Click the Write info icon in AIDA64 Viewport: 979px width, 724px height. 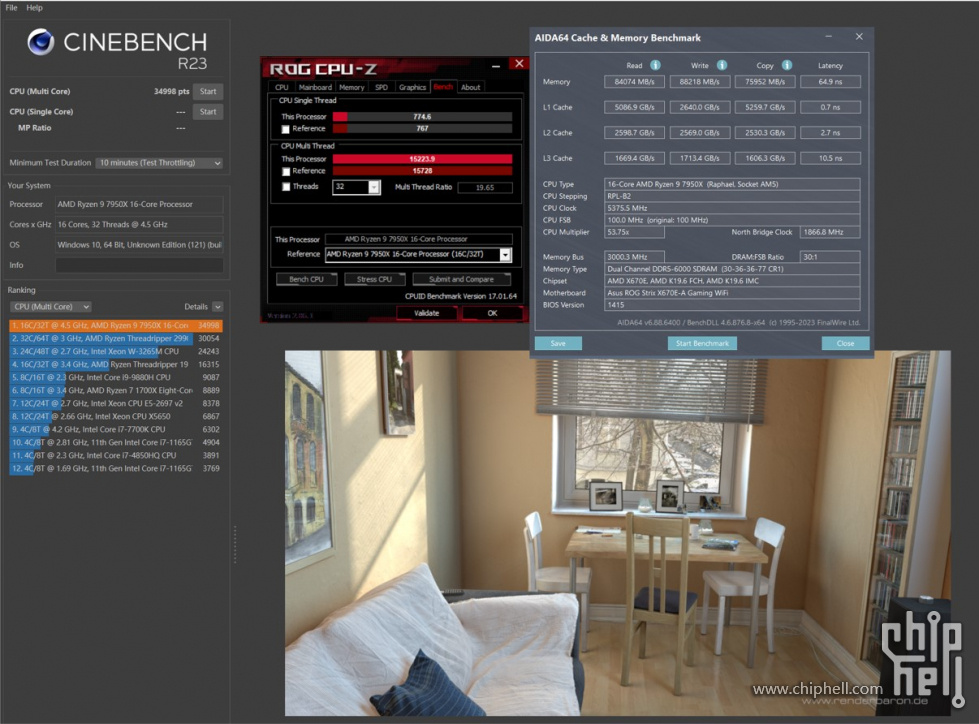tap(722, 65)
